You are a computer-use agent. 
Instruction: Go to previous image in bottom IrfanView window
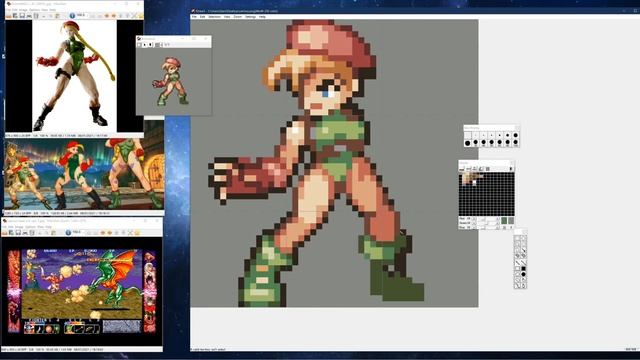click(x=102, y=233)
